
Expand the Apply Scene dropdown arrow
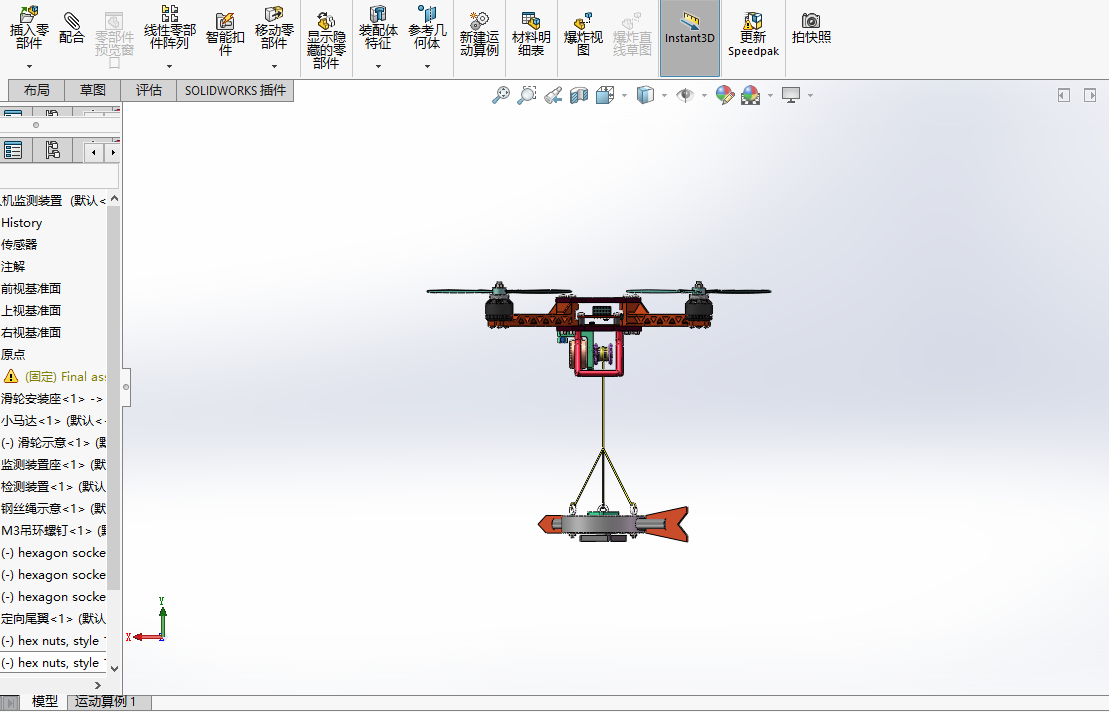[770, 95]
